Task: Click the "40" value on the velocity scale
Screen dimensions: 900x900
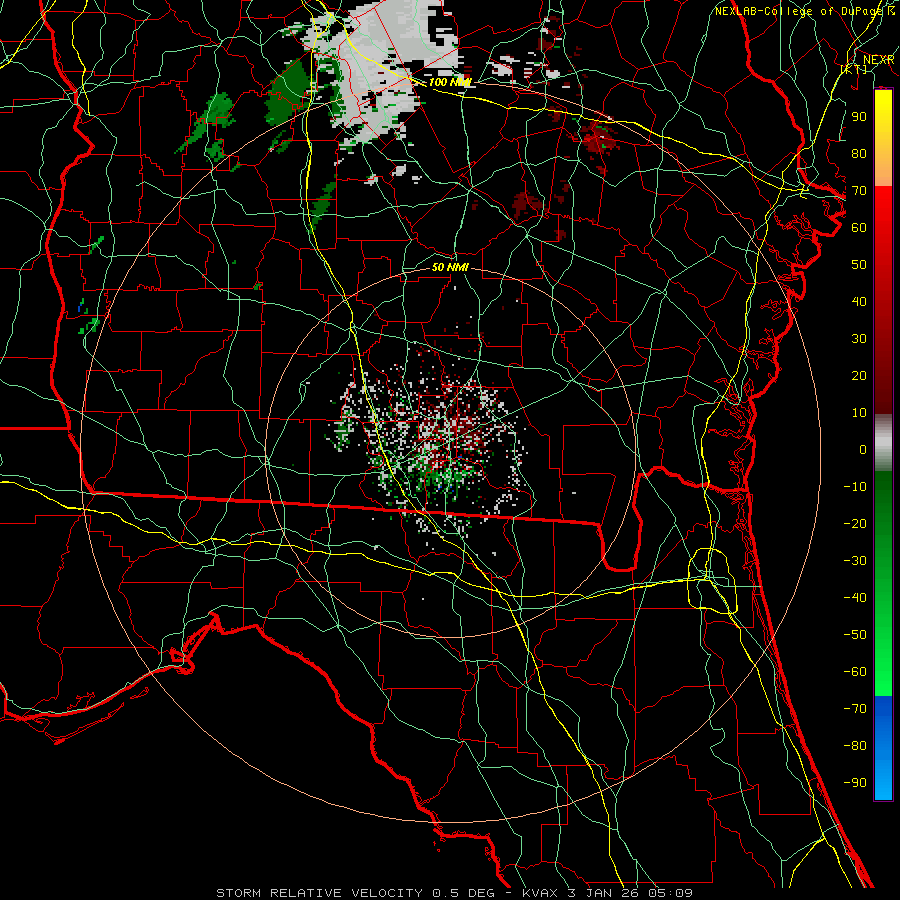Action: click(x=859, y=301)
